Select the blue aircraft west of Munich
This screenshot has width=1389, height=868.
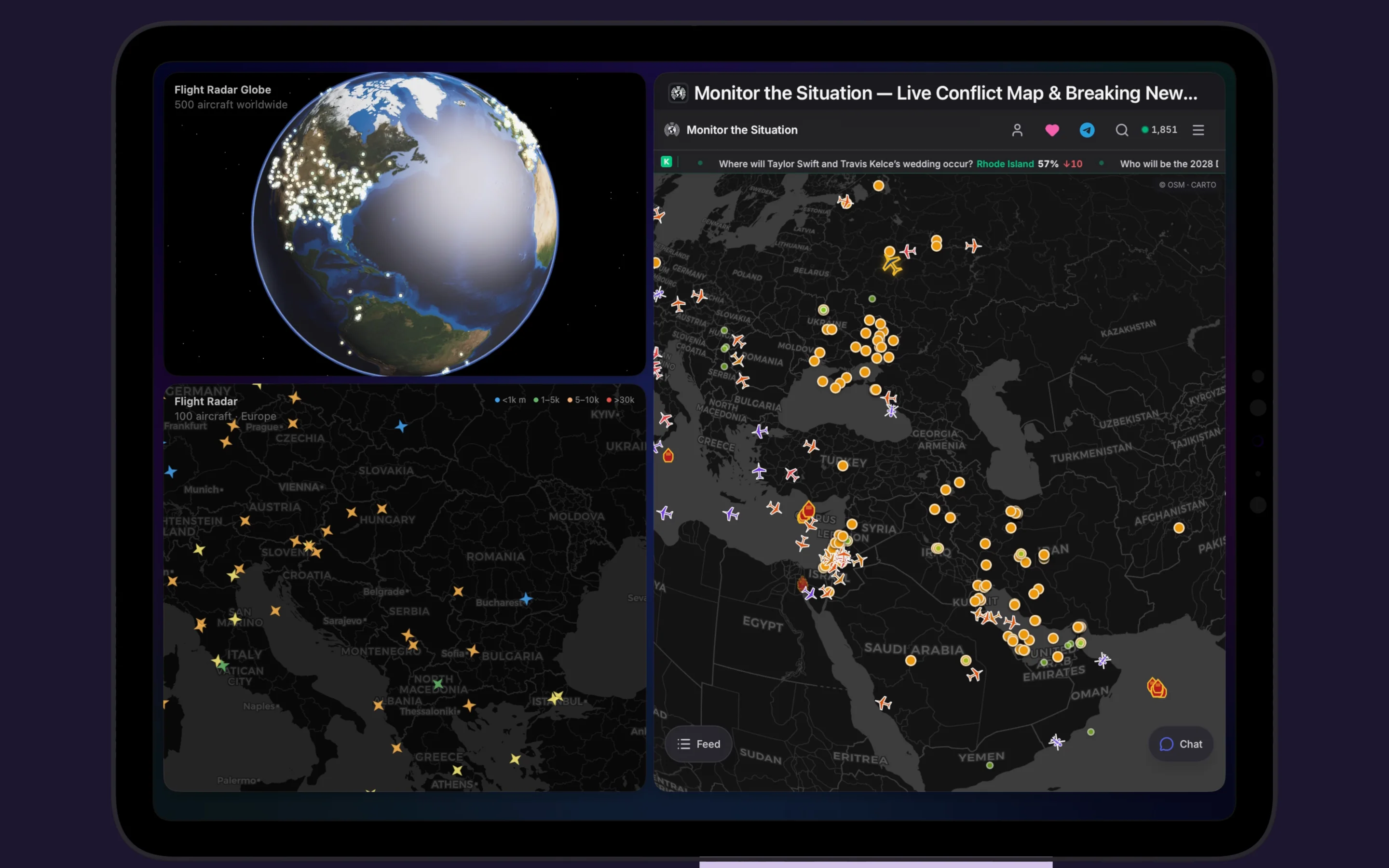[x=171, y=472]
